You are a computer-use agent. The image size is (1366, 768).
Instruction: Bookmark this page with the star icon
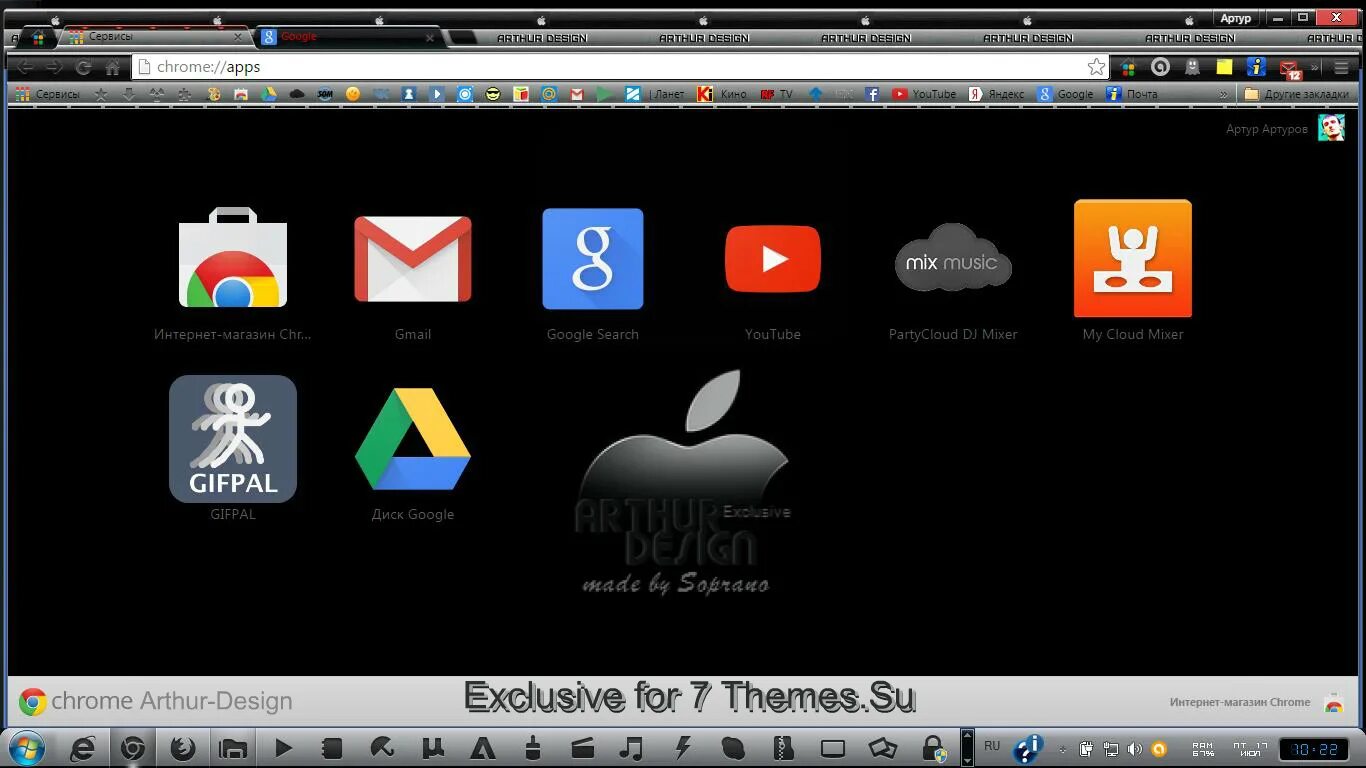tap(1097, 67)
